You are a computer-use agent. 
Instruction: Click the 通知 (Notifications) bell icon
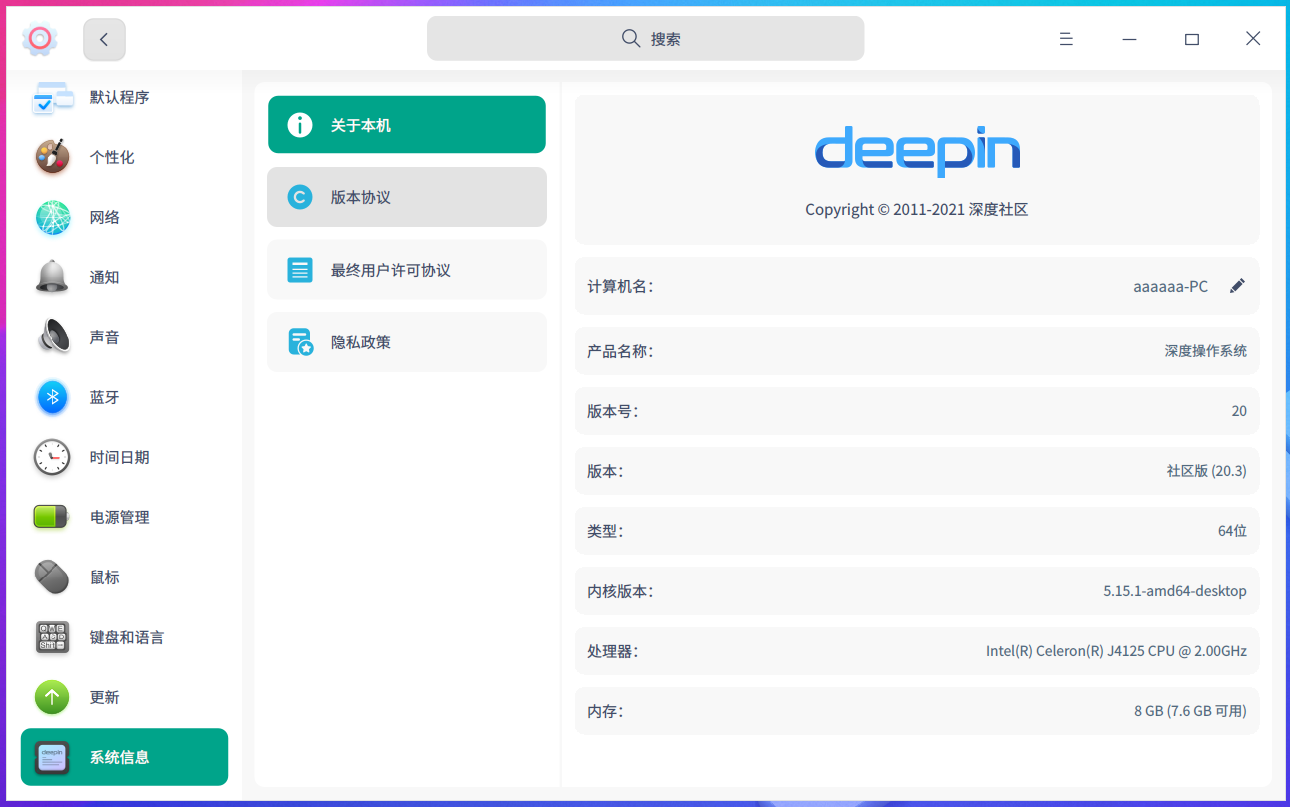pos(52,277)
